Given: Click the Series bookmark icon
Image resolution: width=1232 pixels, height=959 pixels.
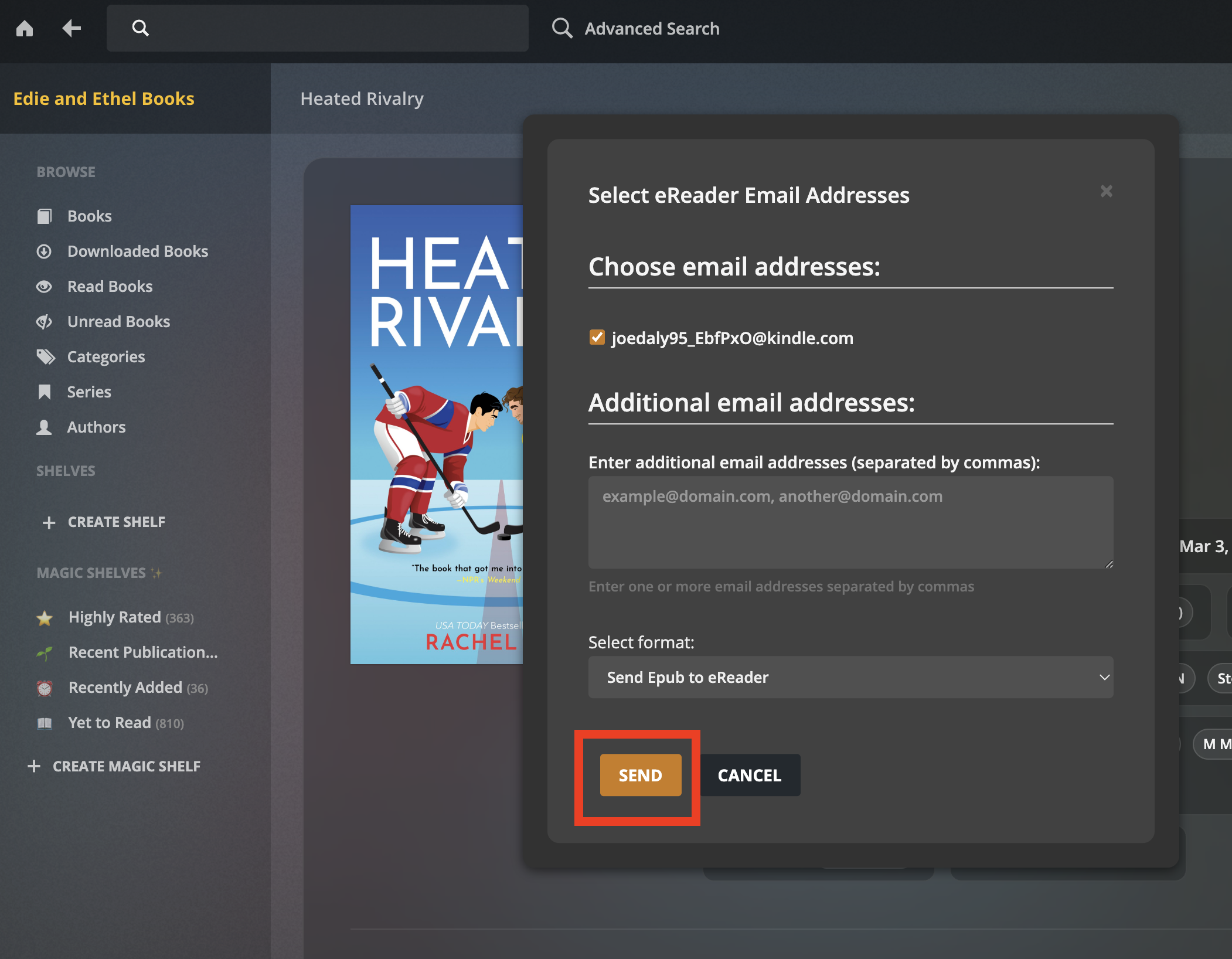Looking at the screenshot, I should 45,392.
